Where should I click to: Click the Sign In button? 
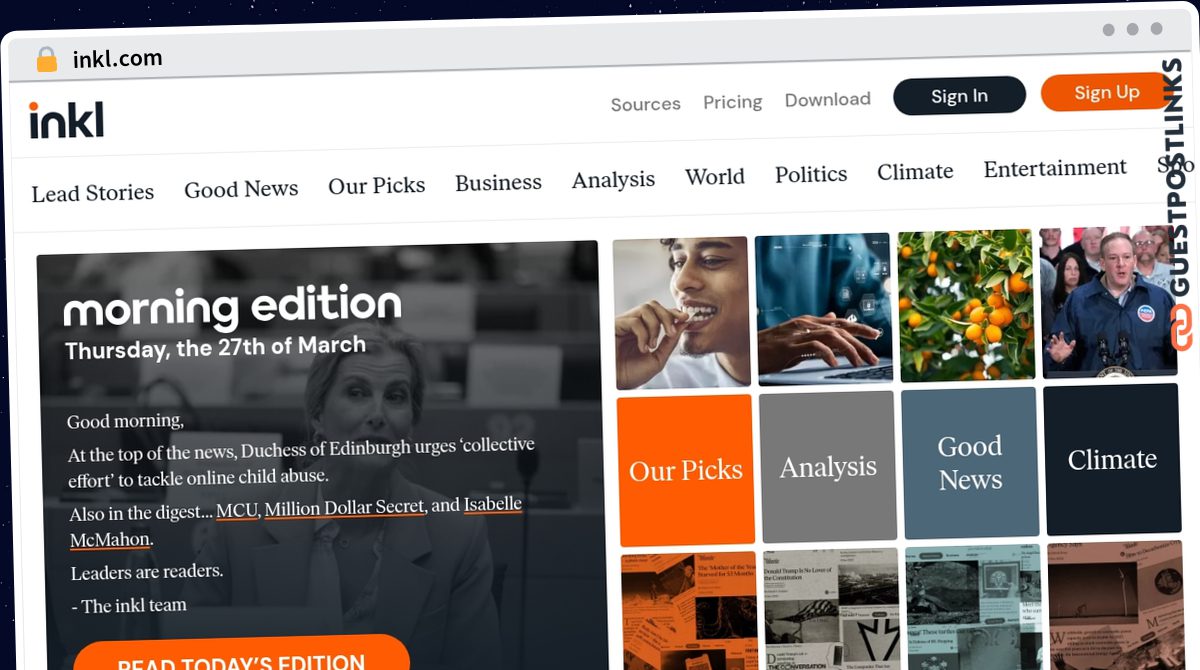tap(959, 96)
